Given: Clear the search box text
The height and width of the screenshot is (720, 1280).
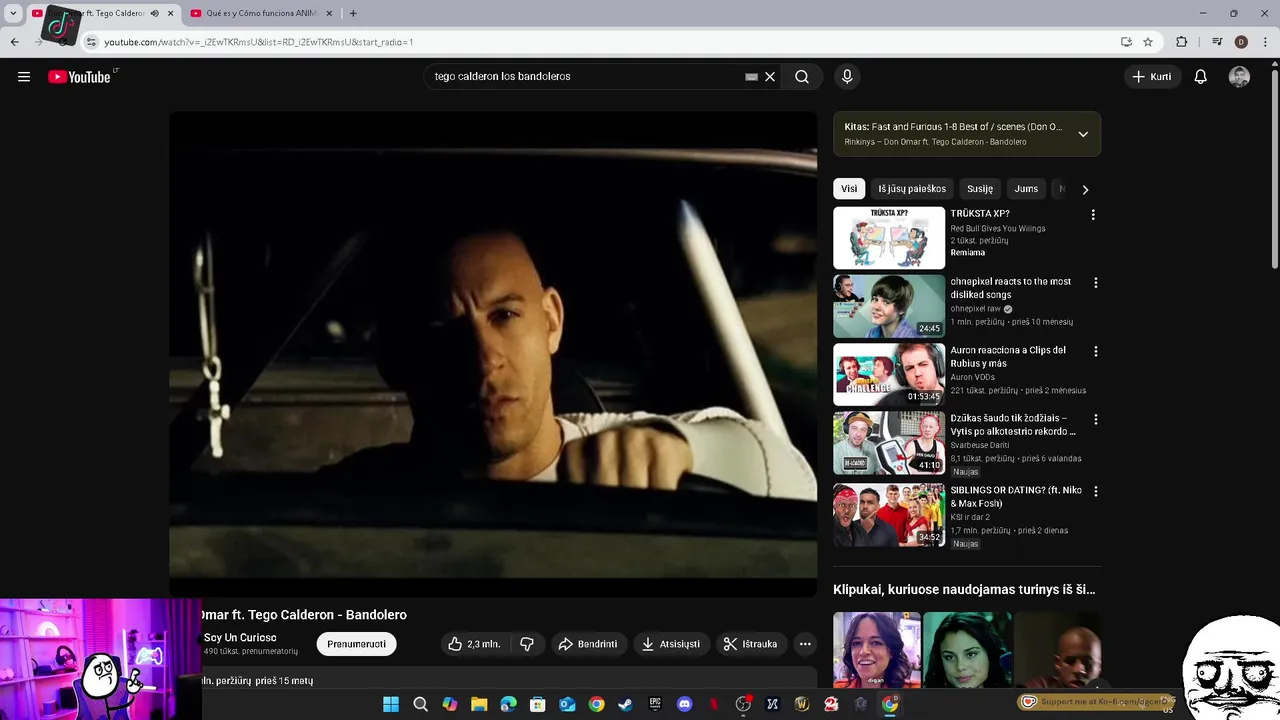Looking at the screenshot, I should click(770, 77).
